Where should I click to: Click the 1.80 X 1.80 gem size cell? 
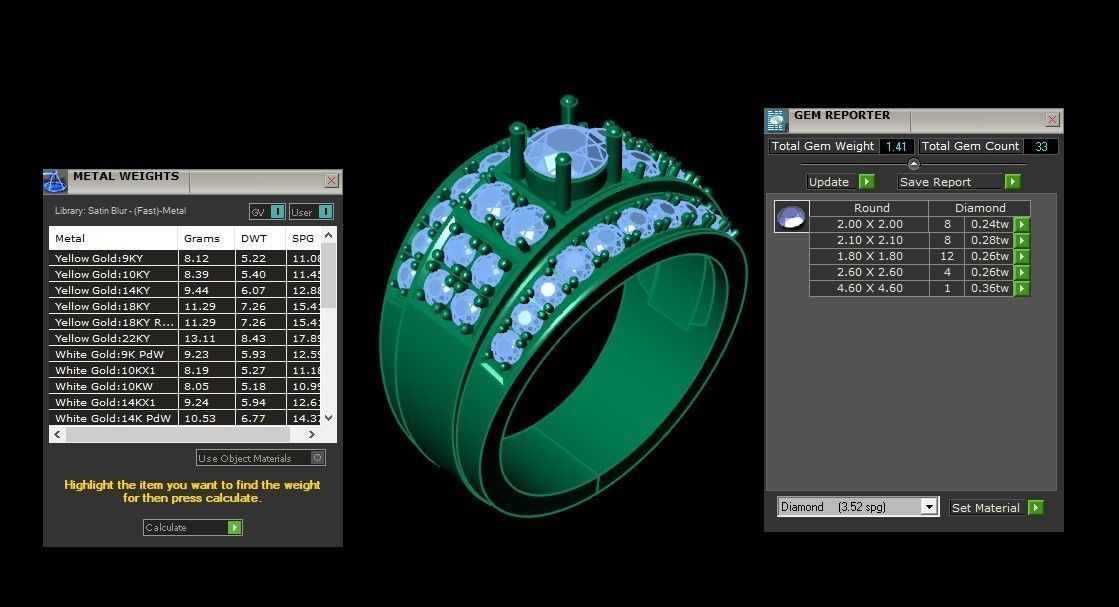click(869, 256)
